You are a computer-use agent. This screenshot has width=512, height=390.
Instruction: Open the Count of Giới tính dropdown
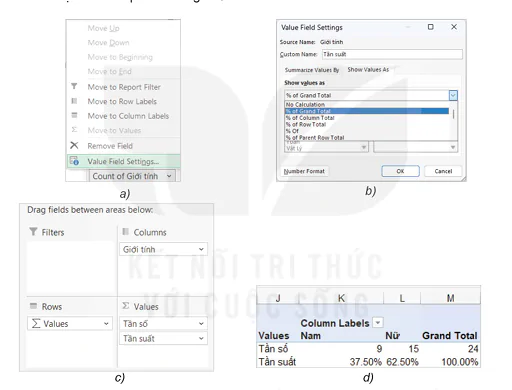169,176
